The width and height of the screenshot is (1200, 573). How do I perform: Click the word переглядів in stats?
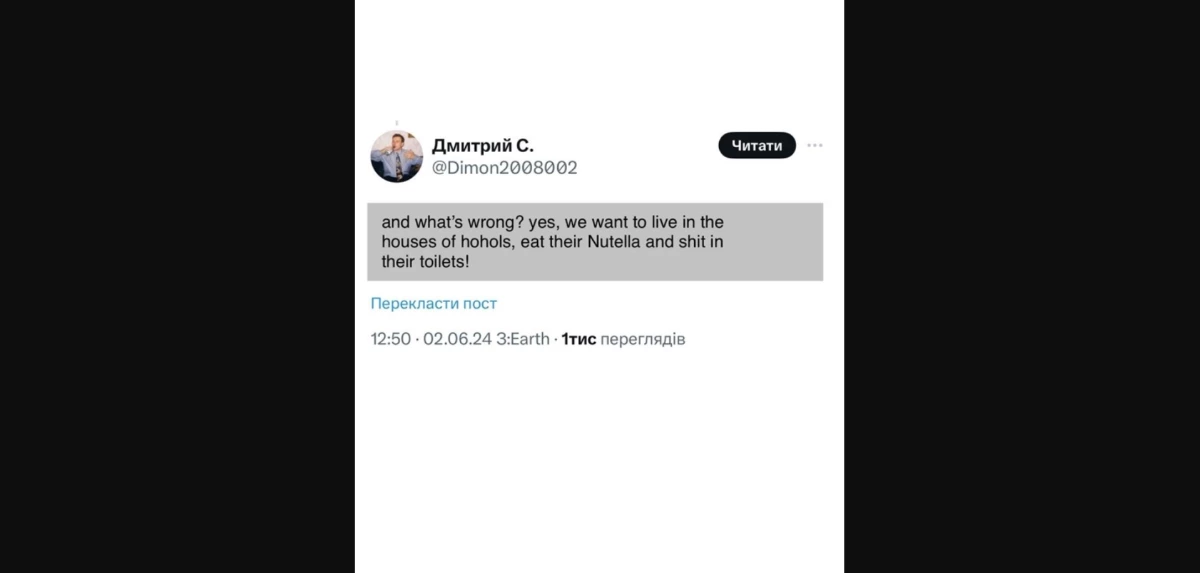[643, 339]
